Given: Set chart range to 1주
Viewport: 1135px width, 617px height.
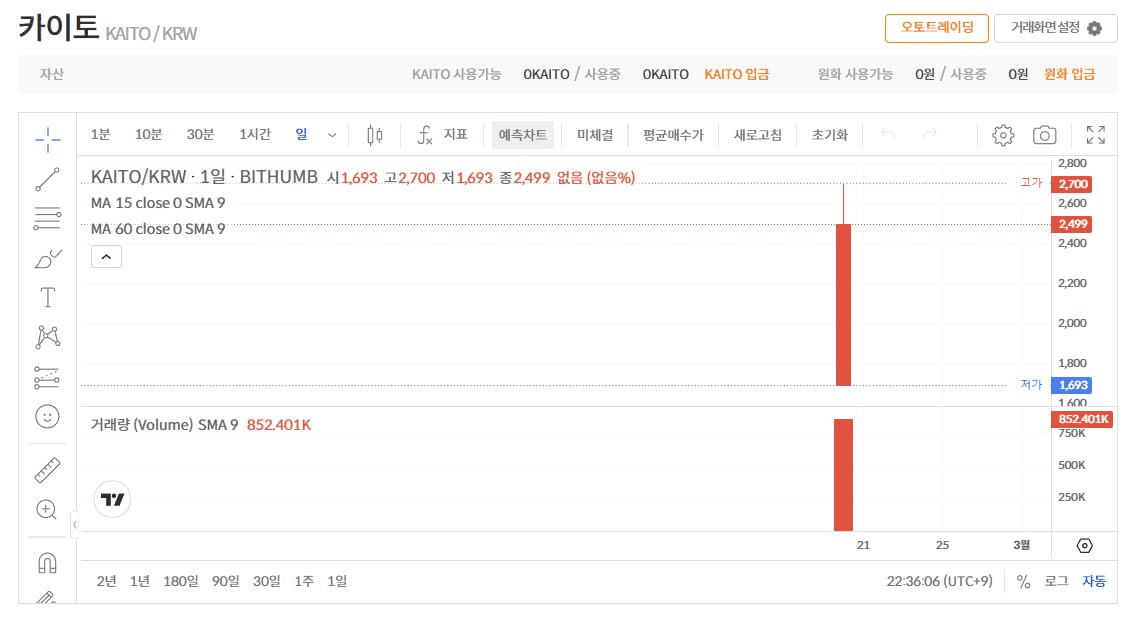Looking at the screenshot, I should point(304,581).
